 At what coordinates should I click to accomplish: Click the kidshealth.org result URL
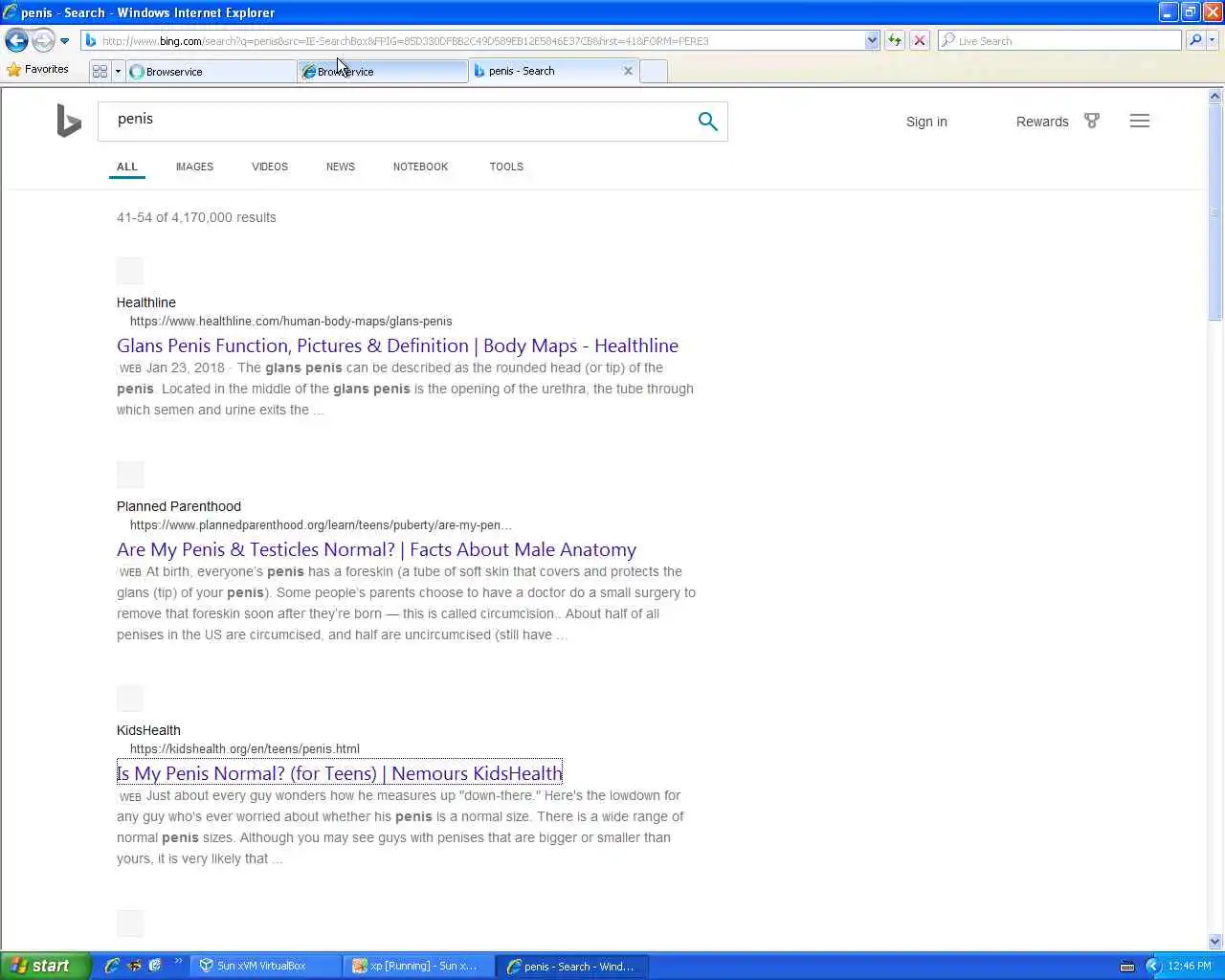(x=245, y=749)
